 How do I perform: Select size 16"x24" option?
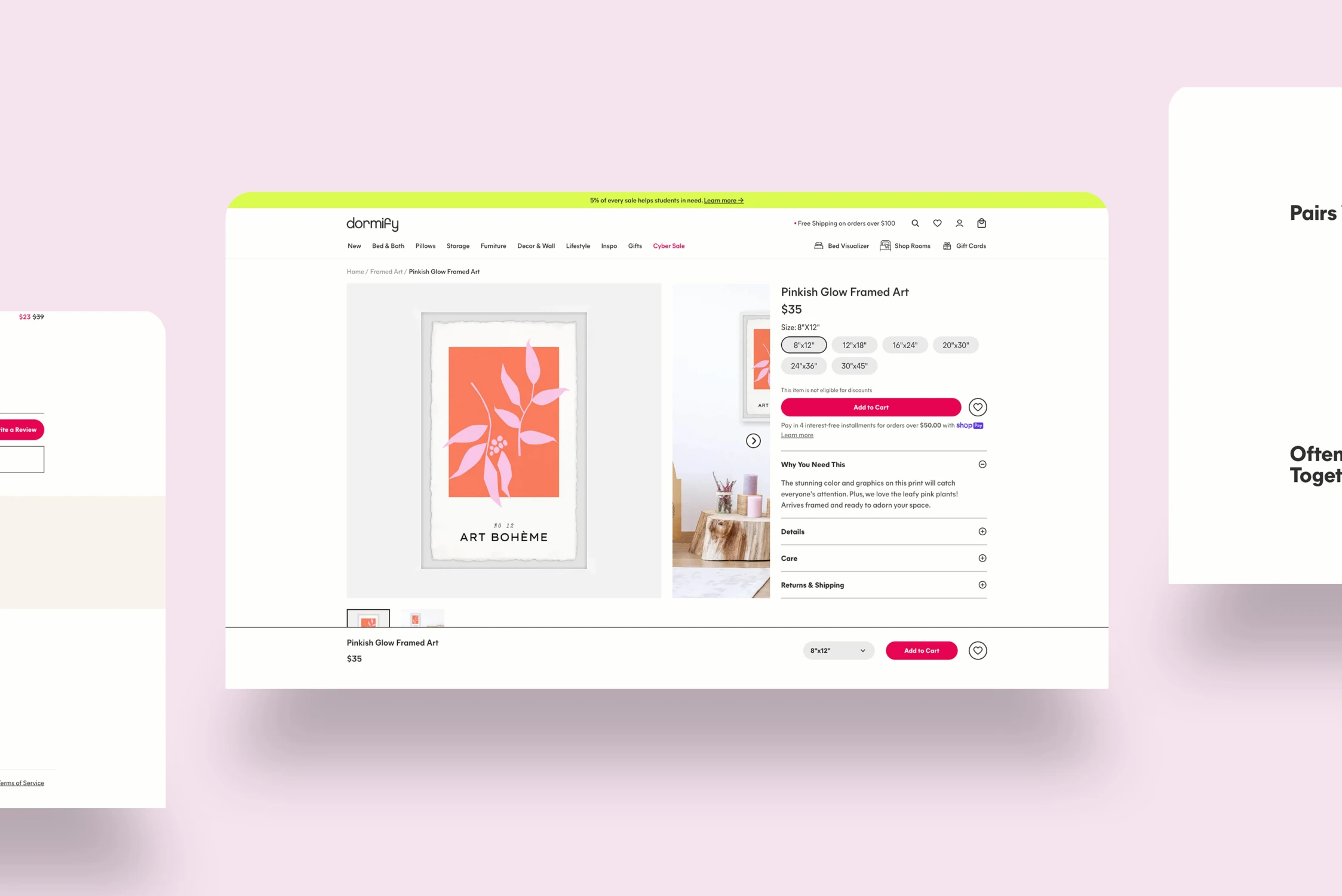tap(905, 345)
